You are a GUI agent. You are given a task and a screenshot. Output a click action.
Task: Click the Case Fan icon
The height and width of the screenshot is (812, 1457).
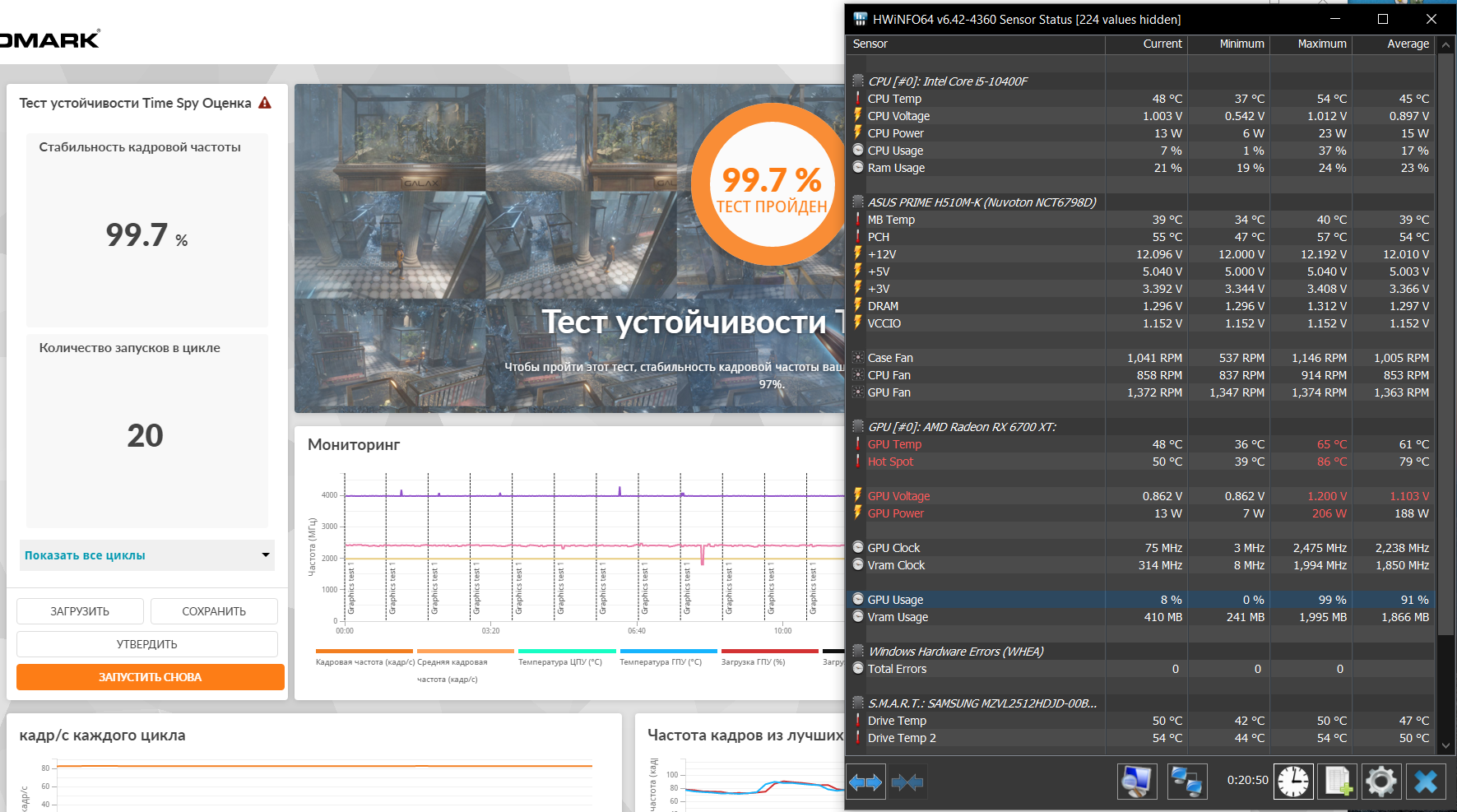(858, 358)
